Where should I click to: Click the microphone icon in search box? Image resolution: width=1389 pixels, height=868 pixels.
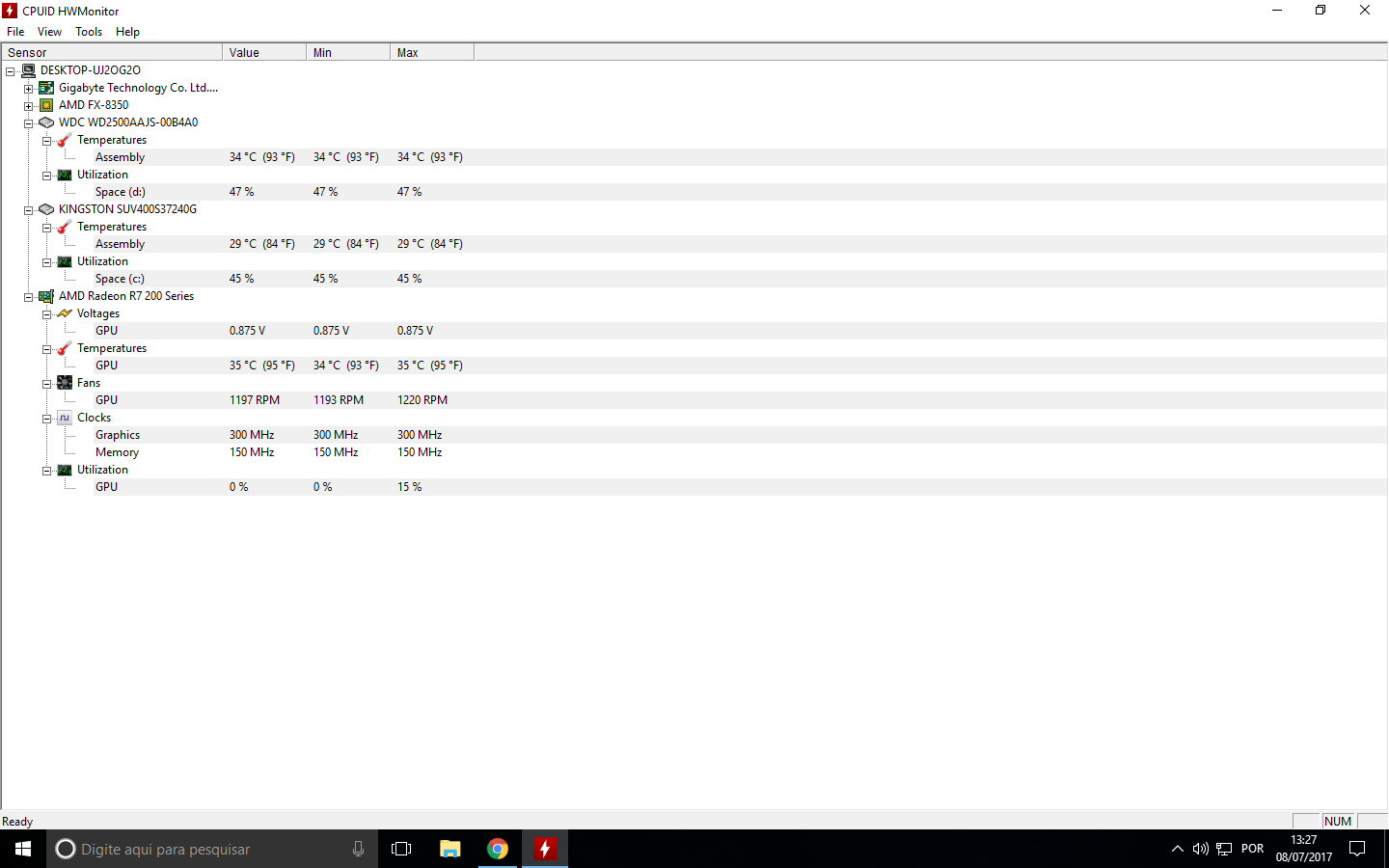358,849
